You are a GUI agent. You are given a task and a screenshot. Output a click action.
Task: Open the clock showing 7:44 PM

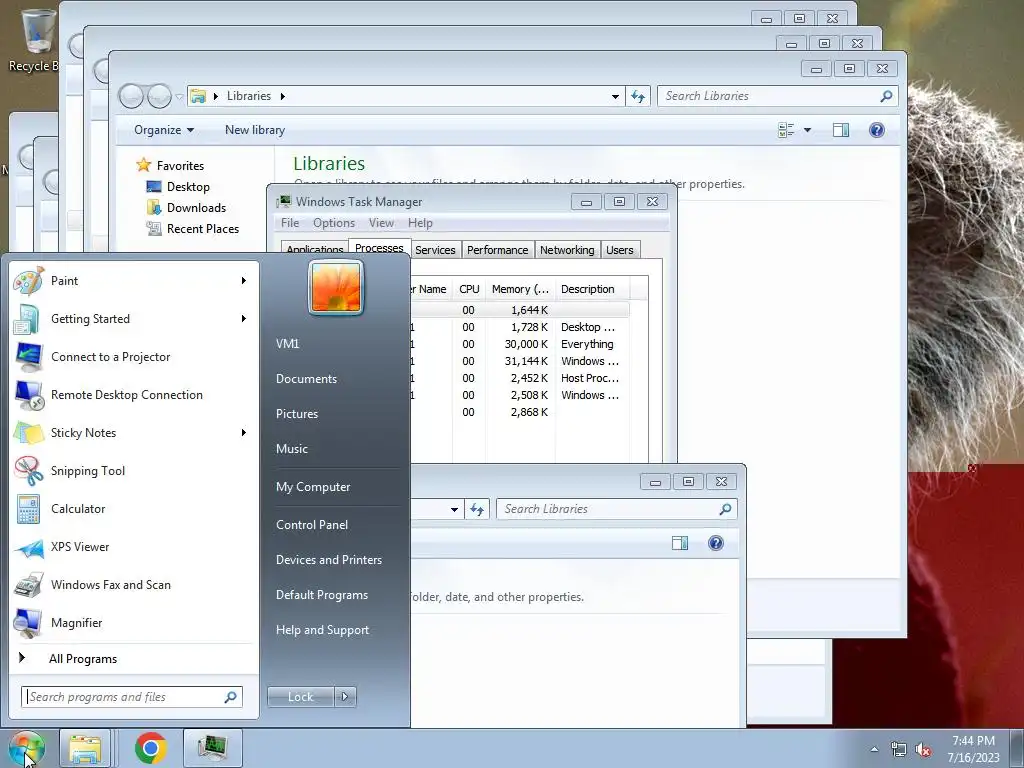[974, 749]
